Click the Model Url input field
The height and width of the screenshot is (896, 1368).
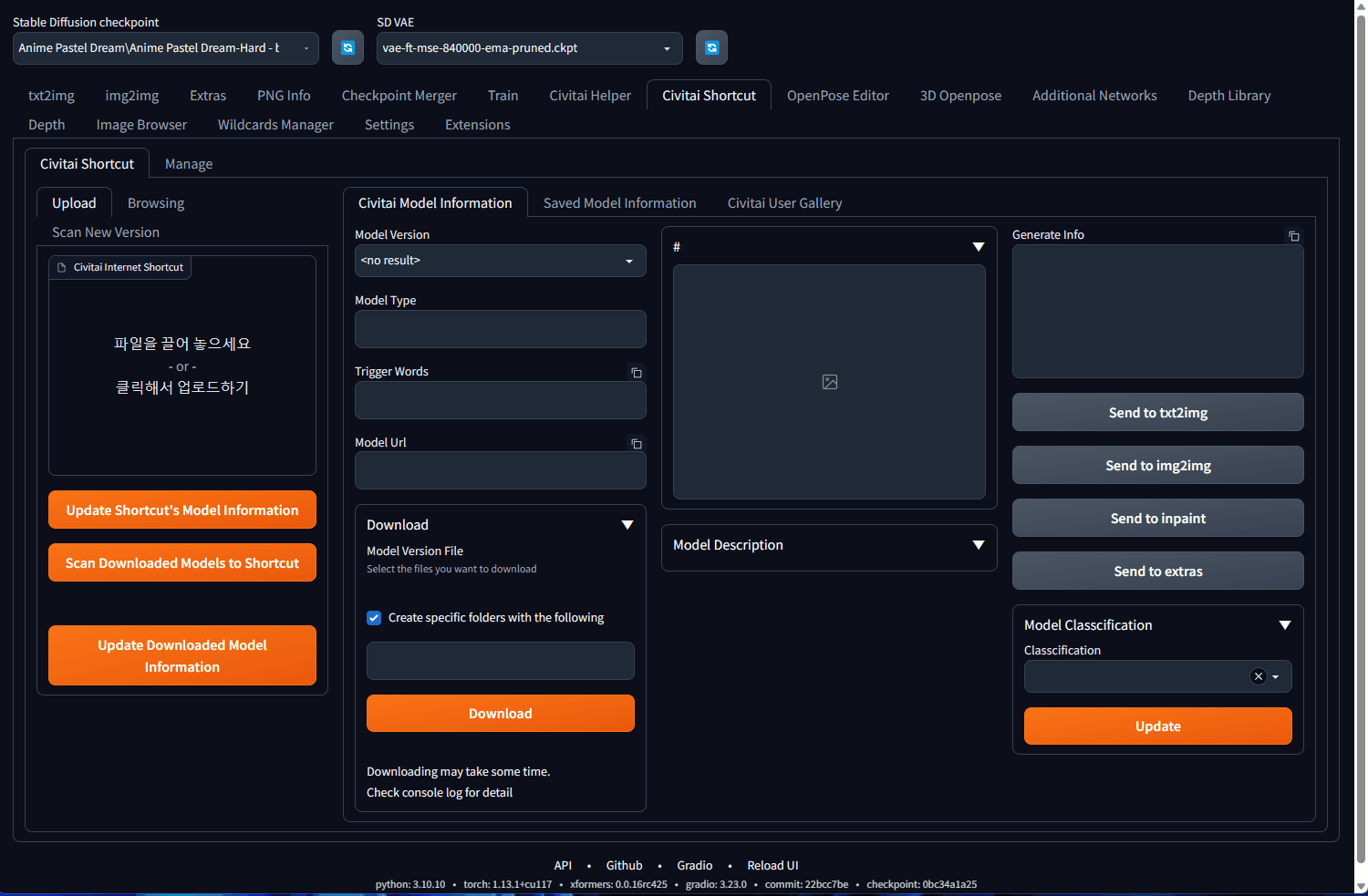pos(501,471)
